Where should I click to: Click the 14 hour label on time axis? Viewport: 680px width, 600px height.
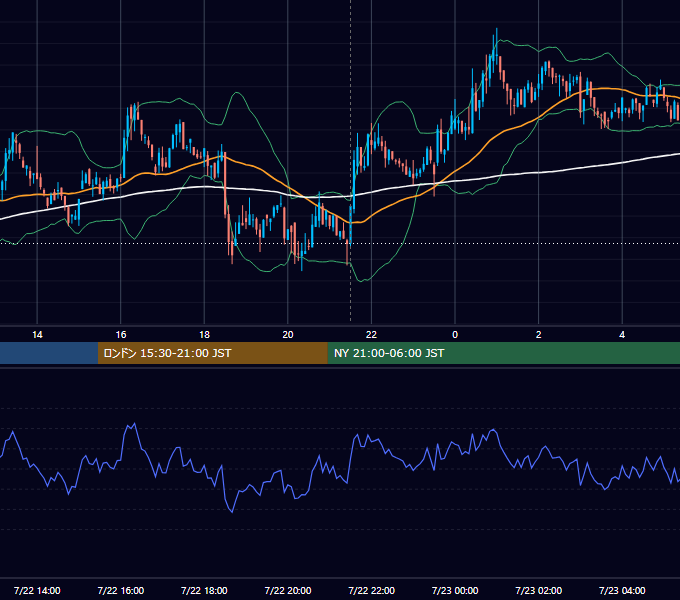pyautogui.click(x=37, y=335)
